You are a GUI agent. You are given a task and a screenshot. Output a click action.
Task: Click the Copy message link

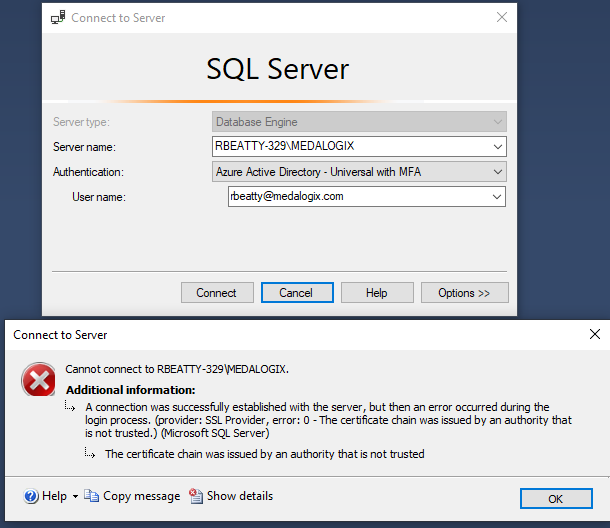pos(142,496)
